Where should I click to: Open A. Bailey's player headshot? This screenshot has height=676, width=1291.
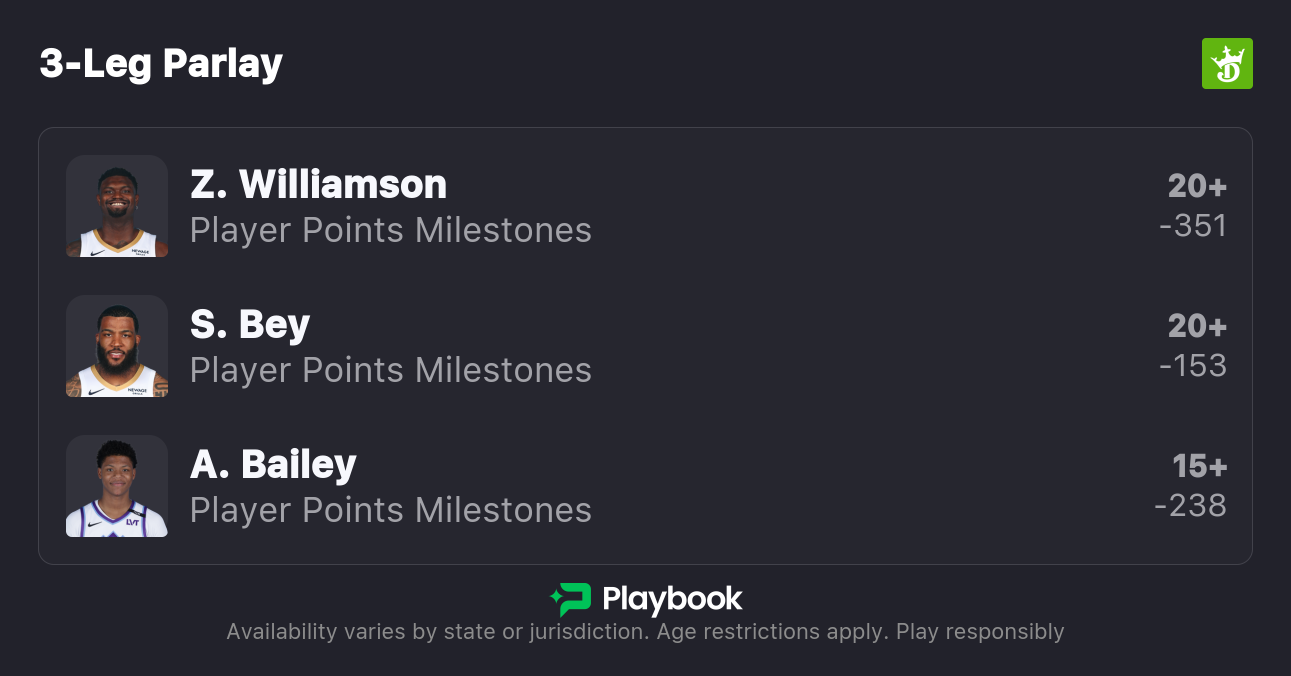pos(117,486)
